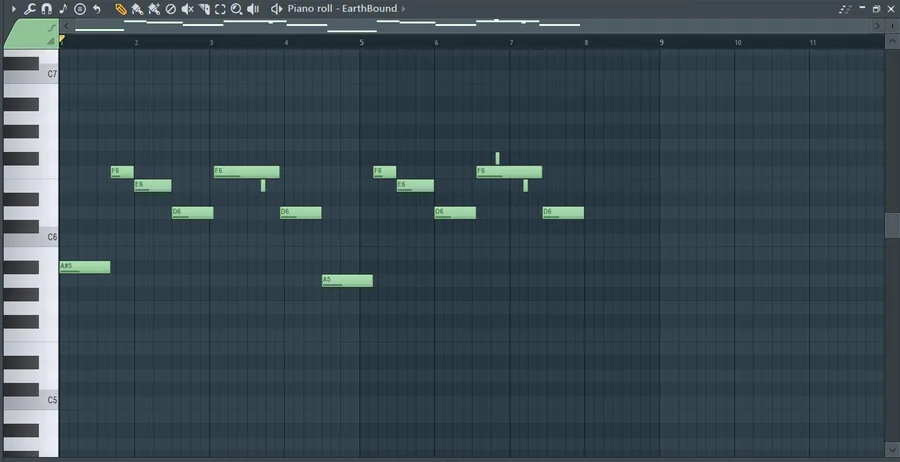Image resolution: width=900 pixels, height=462 pixels.
Task: Minimize the piano roll window
Action: click(862, 9)
